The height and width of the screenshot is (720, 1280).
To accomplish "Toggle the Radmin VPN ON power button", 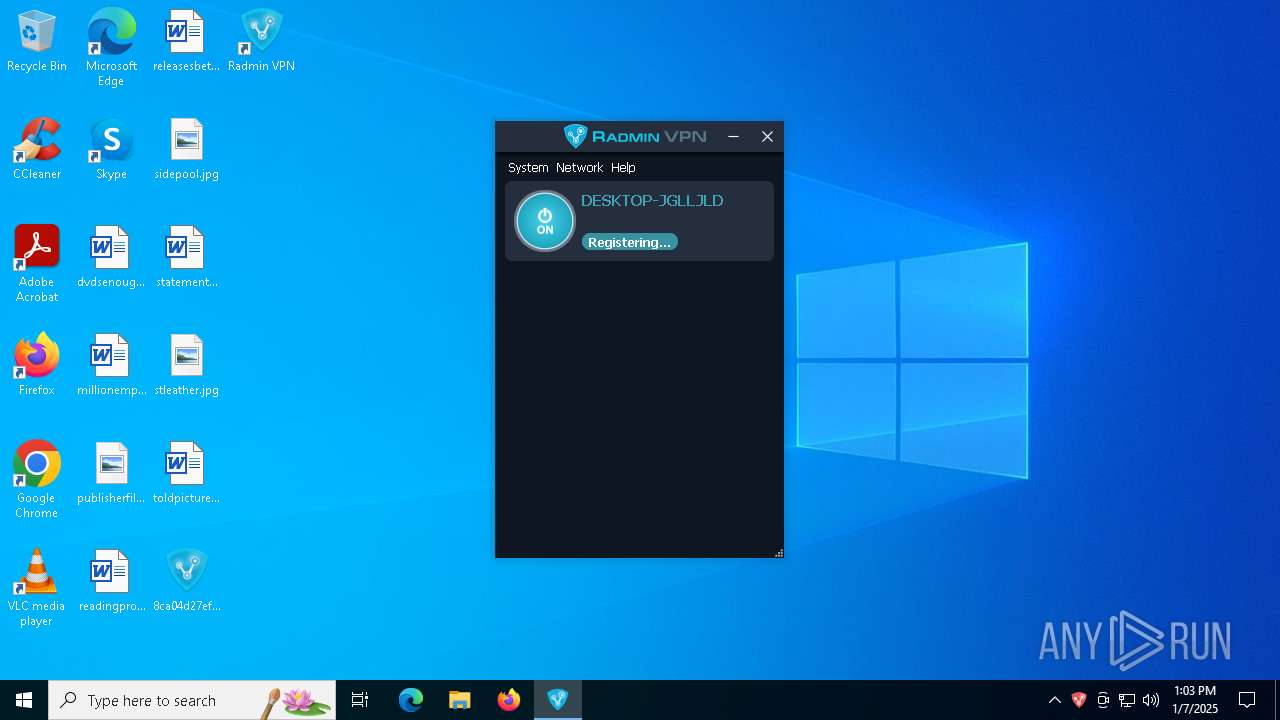I will [x=545, y=221].
